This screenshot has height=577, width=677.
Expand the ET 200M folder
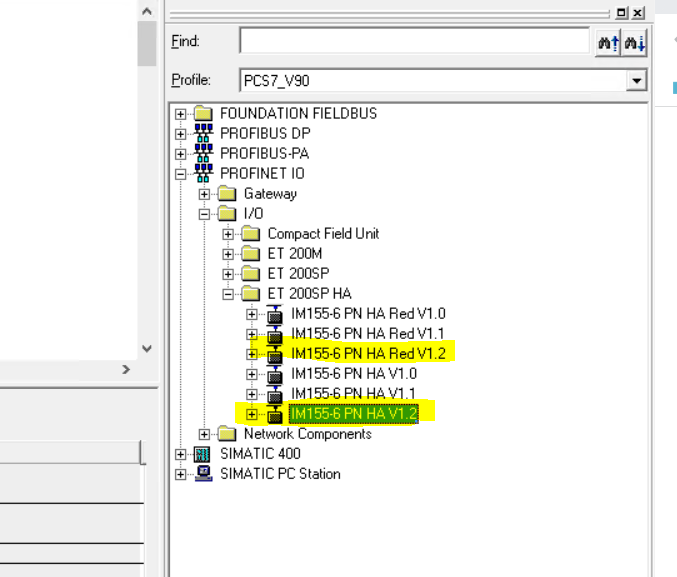click(228, 254)
